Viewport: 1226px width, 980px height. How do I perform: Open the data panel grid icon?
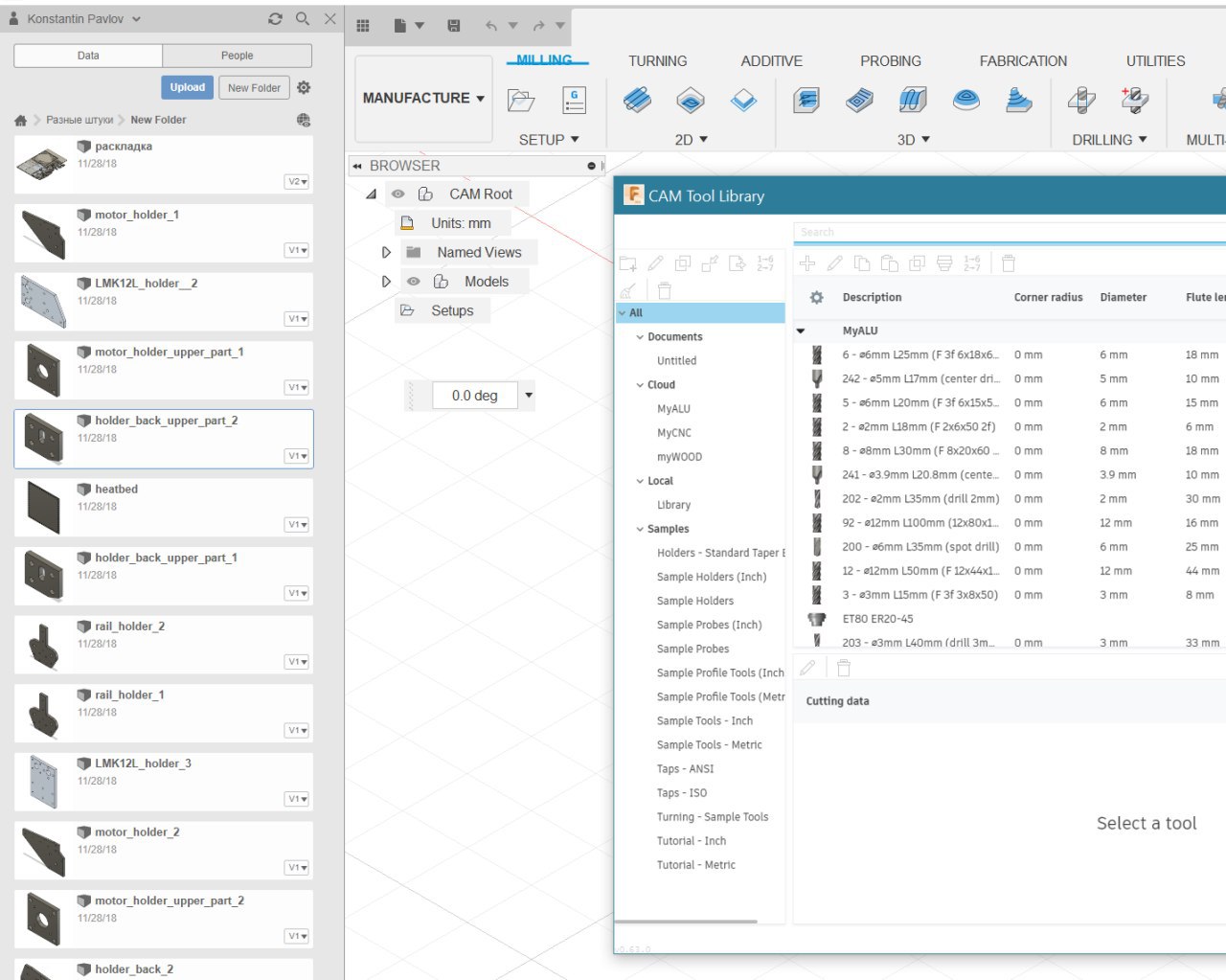pos(363,26)
